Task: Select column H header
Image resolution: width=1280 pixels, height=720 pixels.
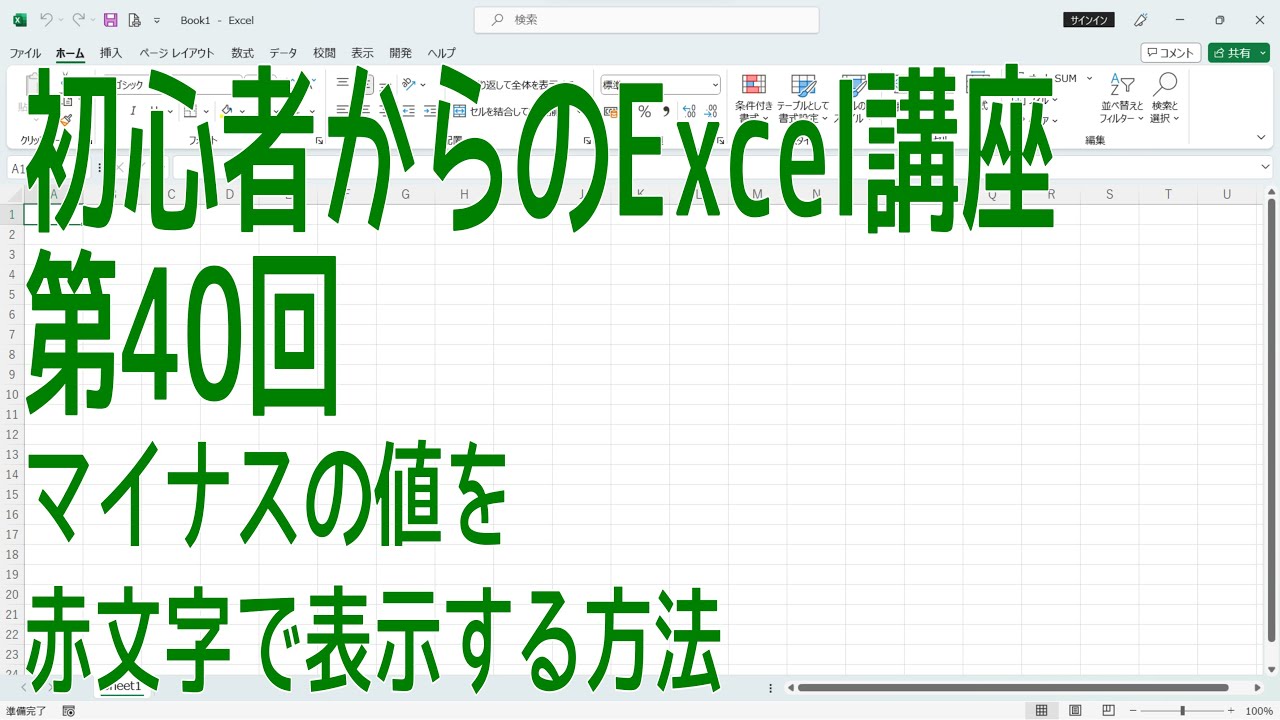Action: 464,195
